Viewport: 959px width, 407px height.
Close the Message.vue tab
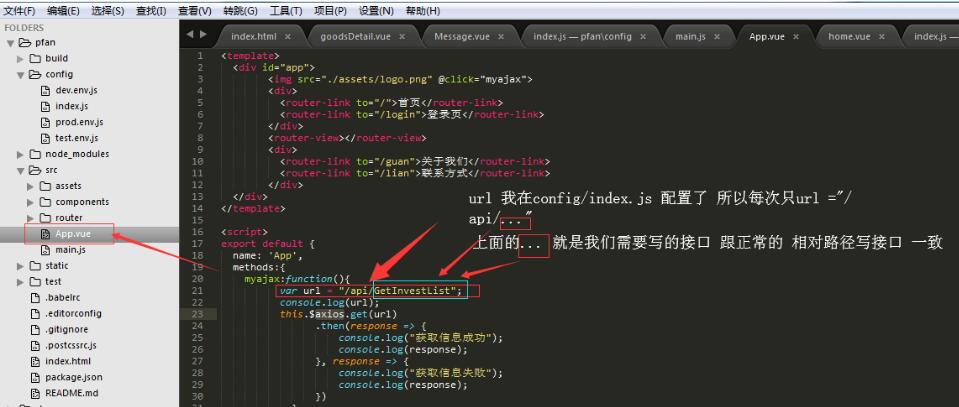[500, 37]
